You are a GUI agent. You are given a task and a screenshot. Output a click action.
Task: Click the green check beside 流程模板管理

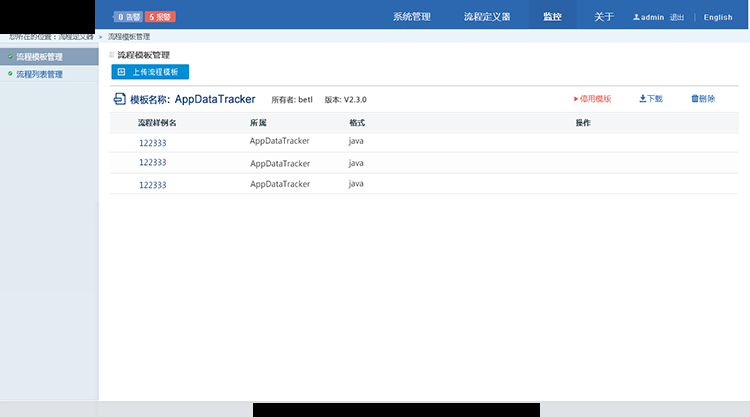10,57
